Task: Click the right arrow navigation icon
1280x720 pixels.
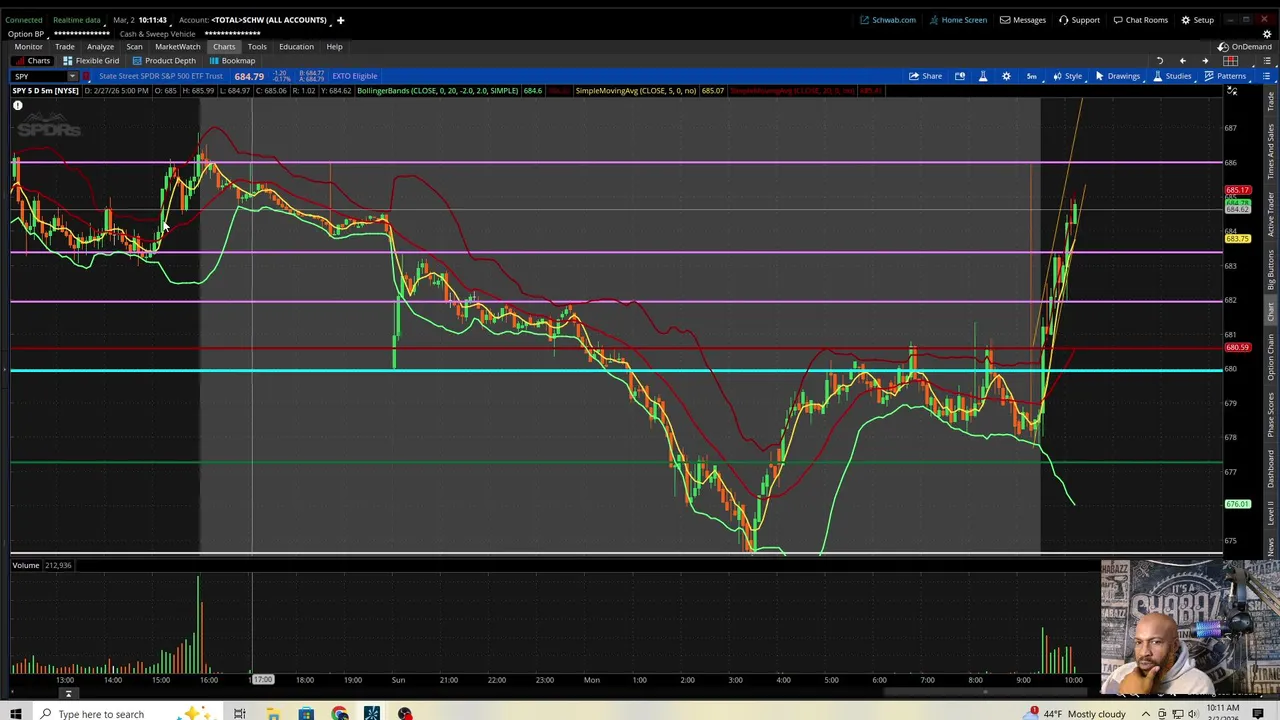Action: [1205, 61]
